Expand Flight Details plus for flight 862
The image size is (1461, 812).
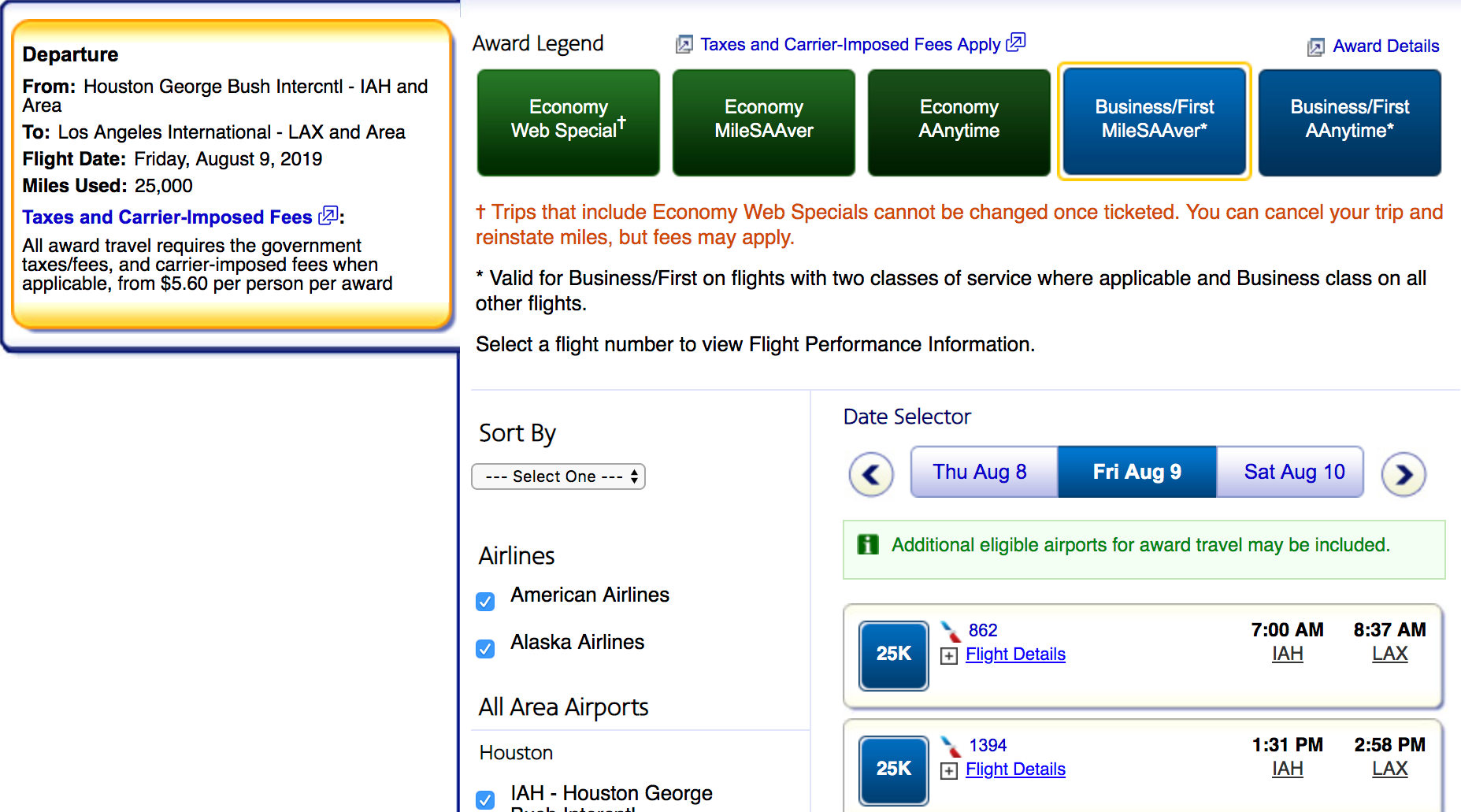tap(950, 656)
